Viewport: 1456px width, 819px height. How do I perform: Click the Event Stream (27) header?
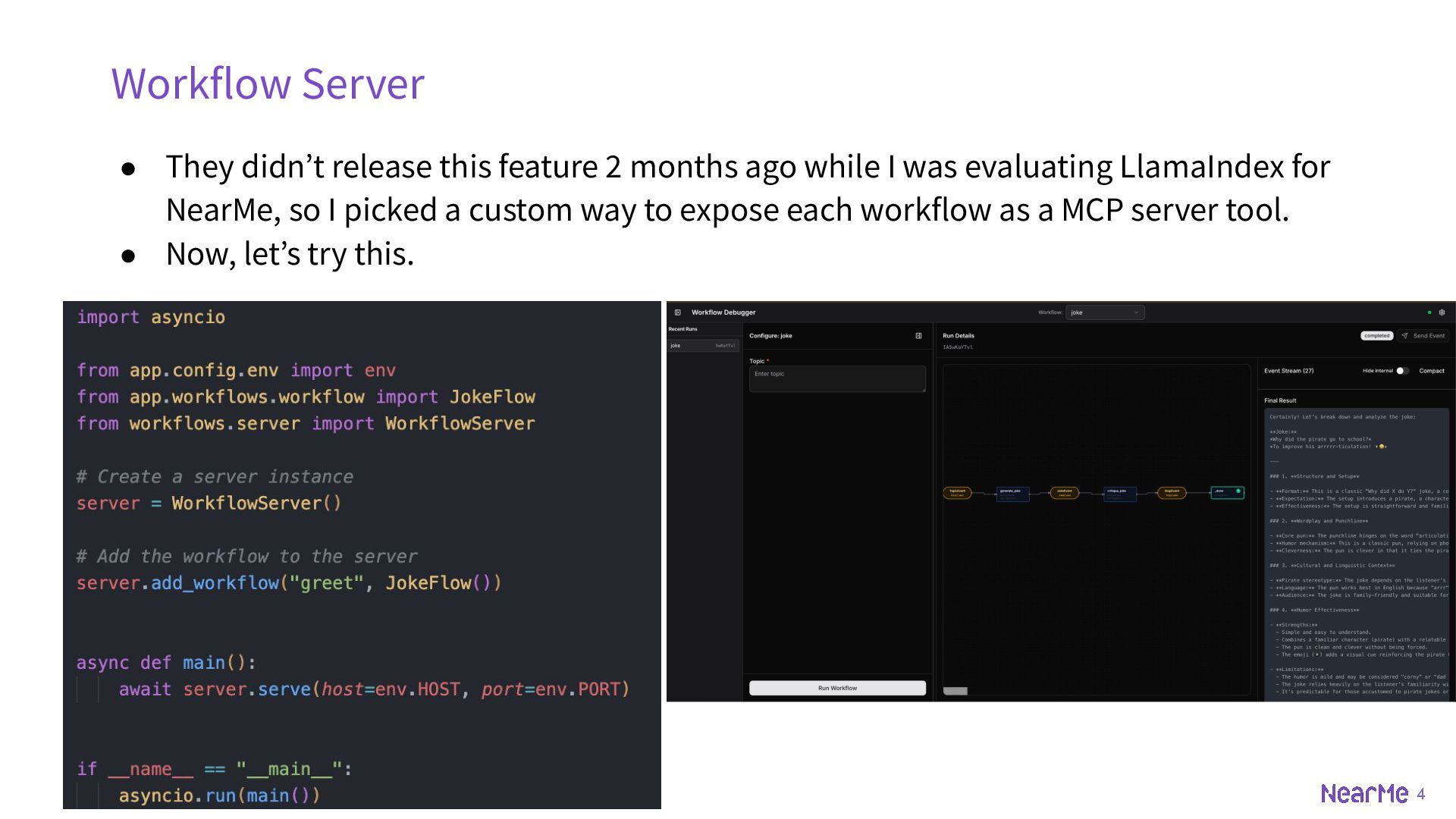point(1288,371)
